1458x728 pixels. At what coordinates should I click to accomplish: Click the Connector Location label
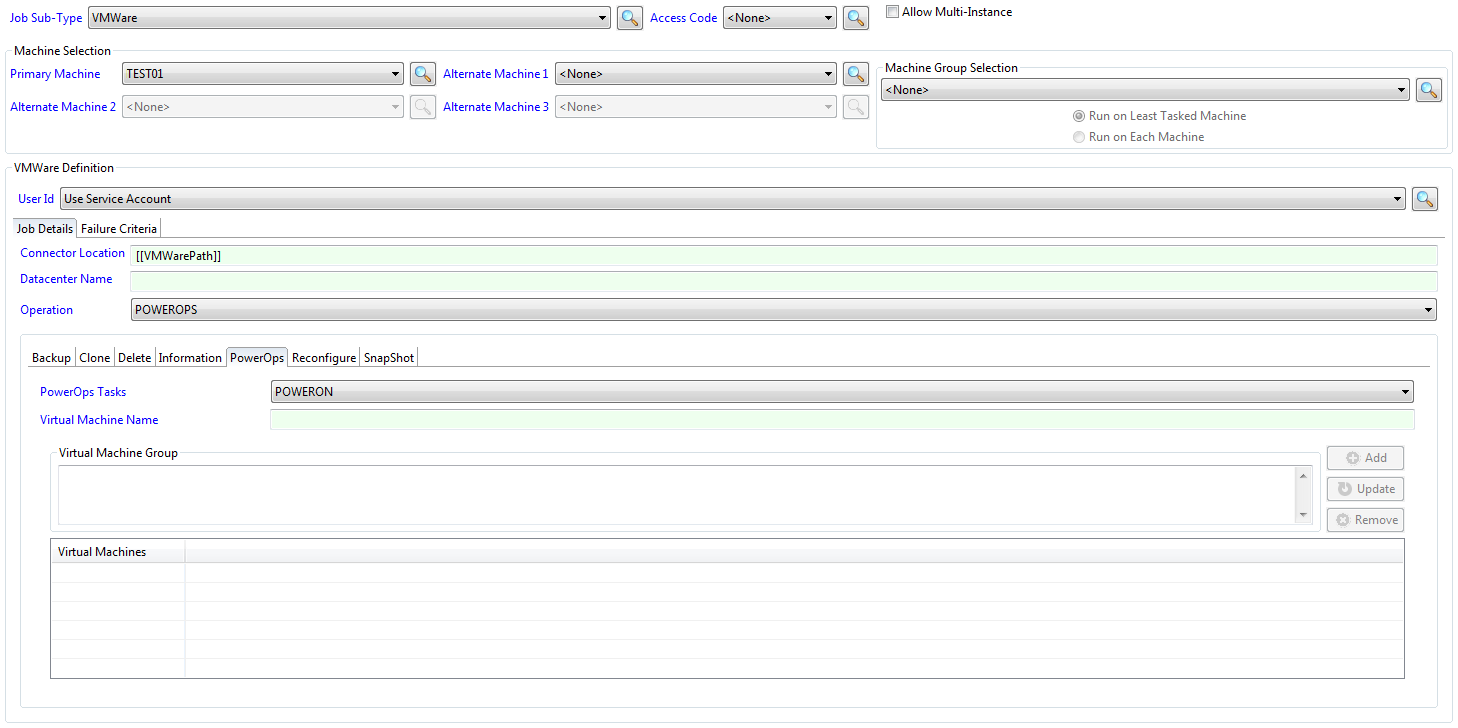(73, 253)
